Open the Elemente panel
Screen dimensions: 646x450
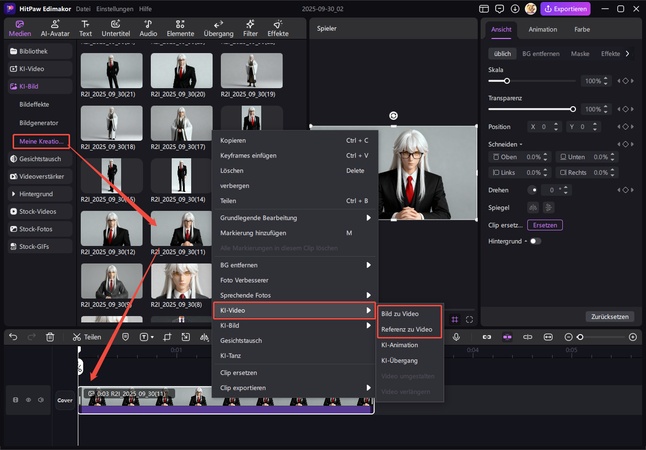tap(180, 28)
